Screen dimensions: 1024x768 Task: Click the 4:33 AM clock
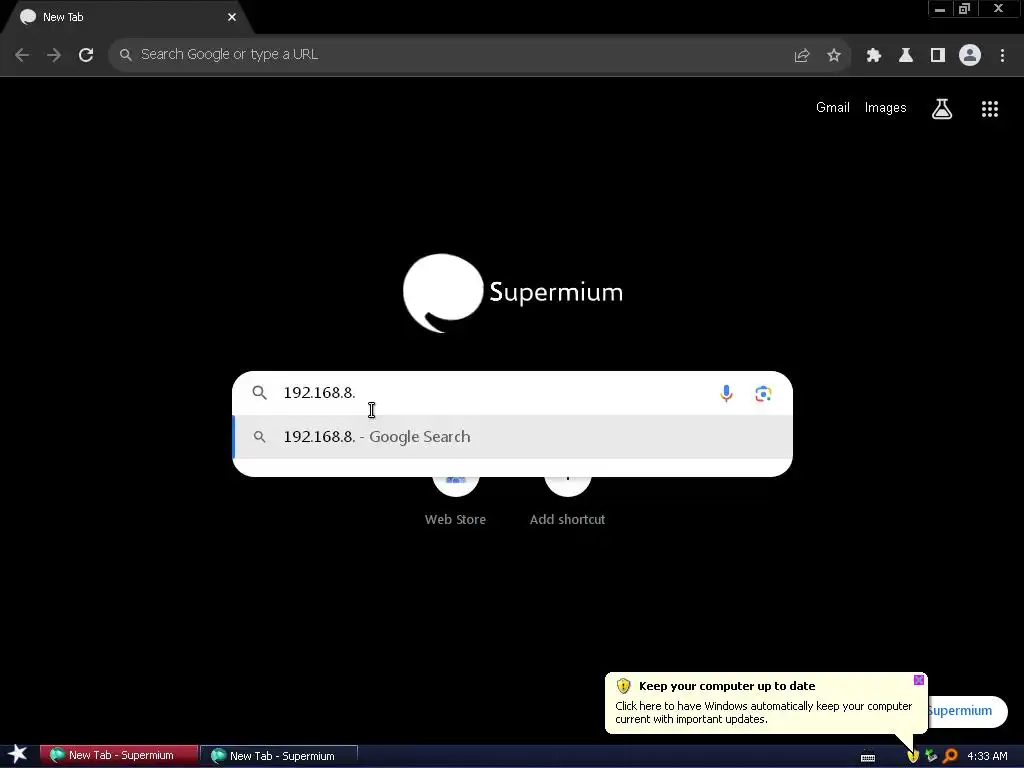click(987, 756)
